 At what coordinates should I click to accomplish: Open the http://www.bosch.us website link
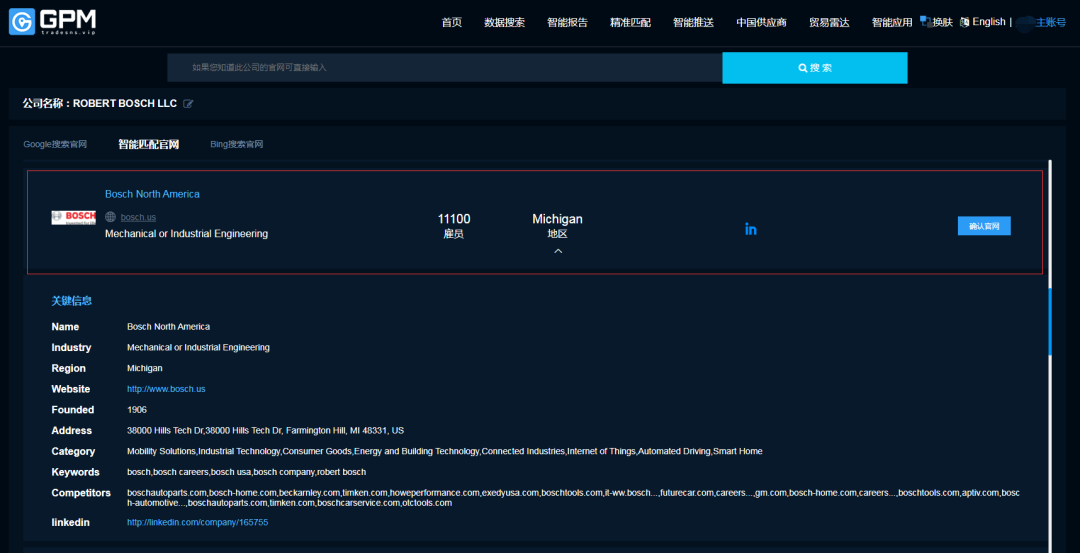tap(166, 389)
